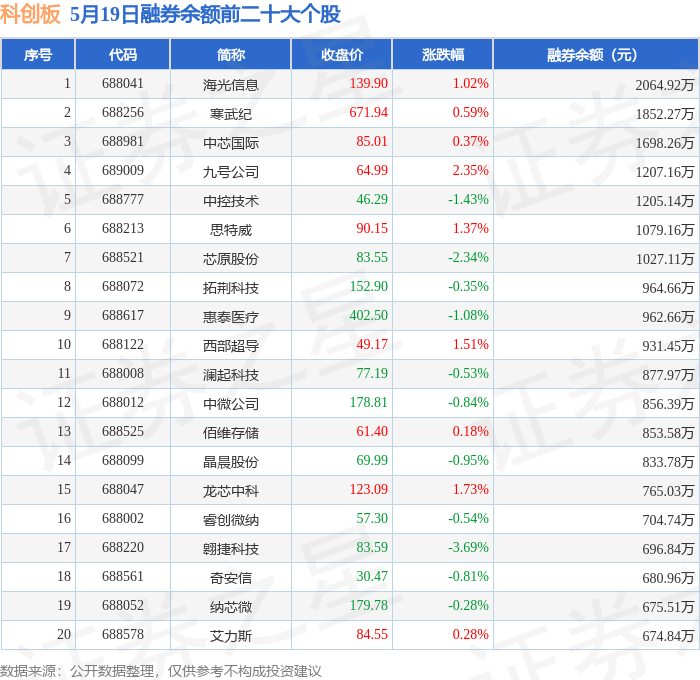The image size is (700, 680).
Task: Click closing price 671.94
Action: point(369,113)
